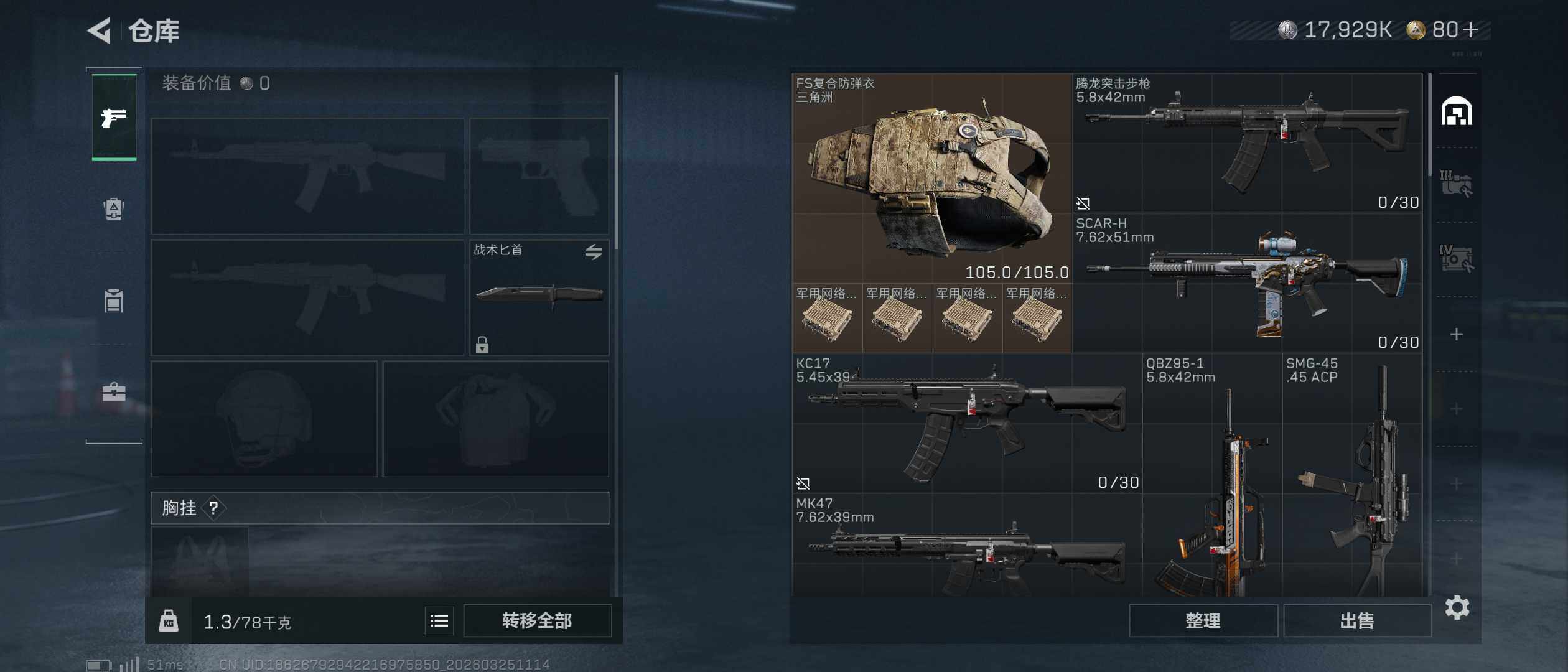
Task: Open the level III storage box
Action: point(1457,184)
